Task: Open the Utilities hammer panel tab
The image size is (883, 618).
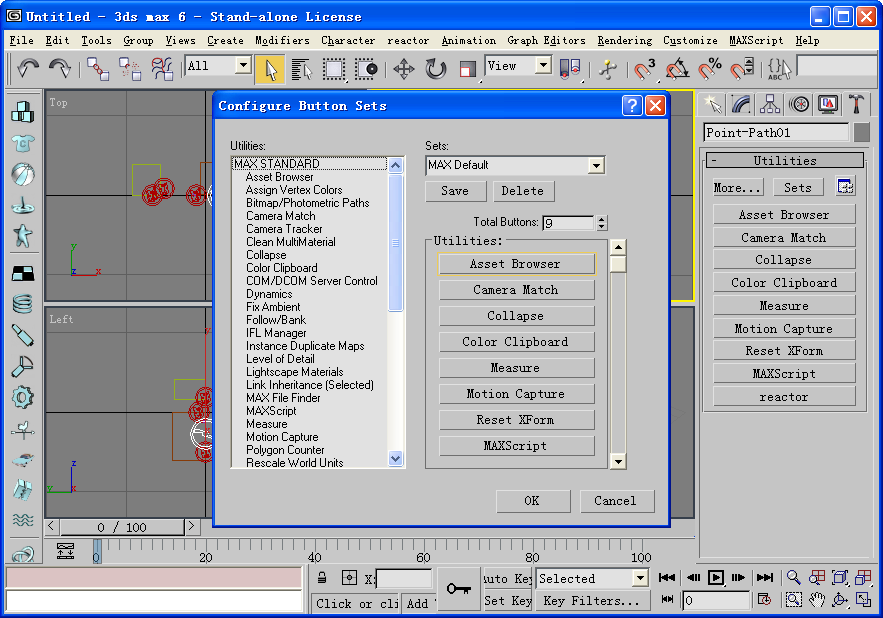Action: click(856, 104)
